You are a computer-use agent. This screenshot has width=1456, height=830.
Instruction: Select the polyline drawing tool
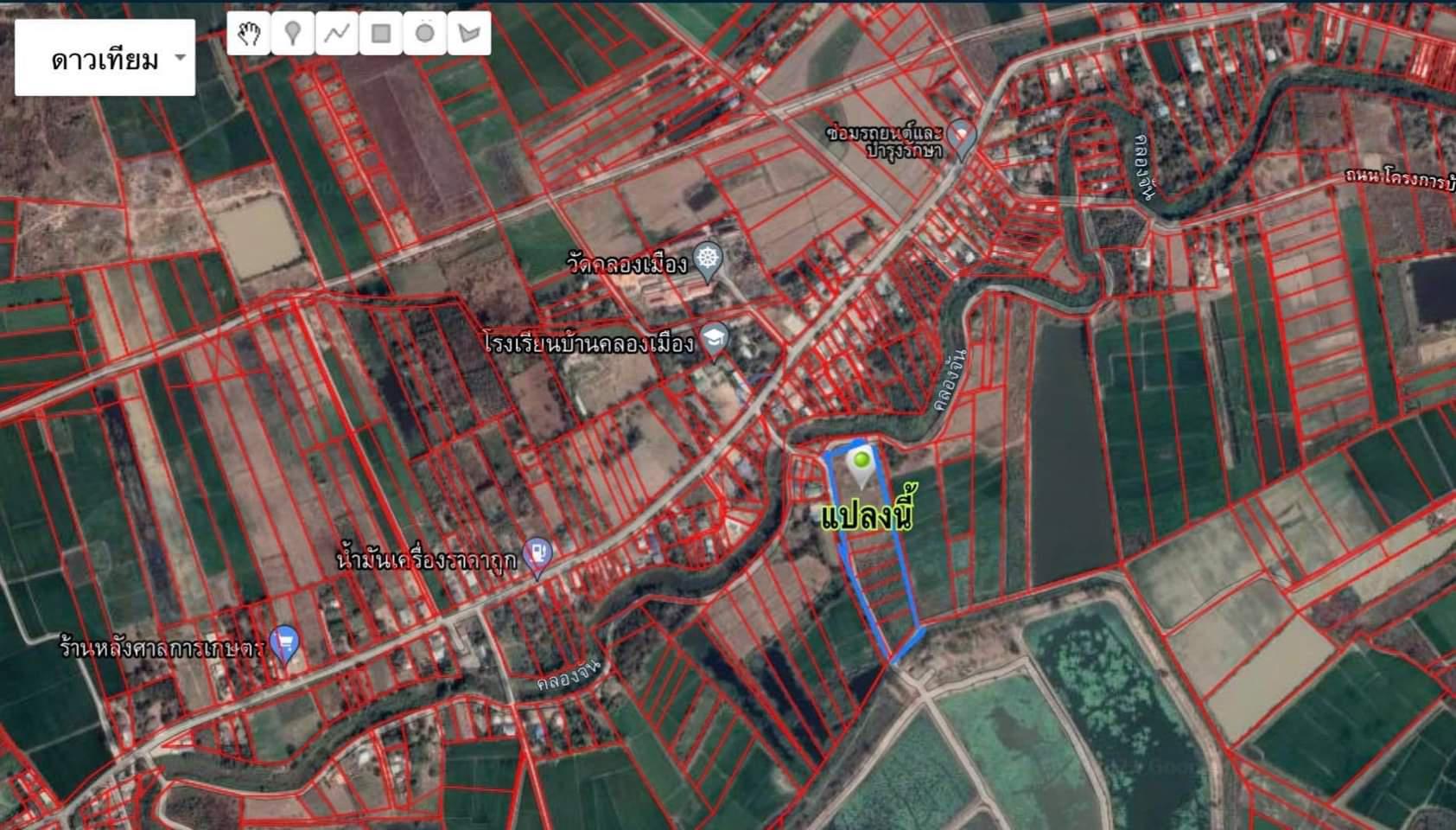tap(337, 34)
